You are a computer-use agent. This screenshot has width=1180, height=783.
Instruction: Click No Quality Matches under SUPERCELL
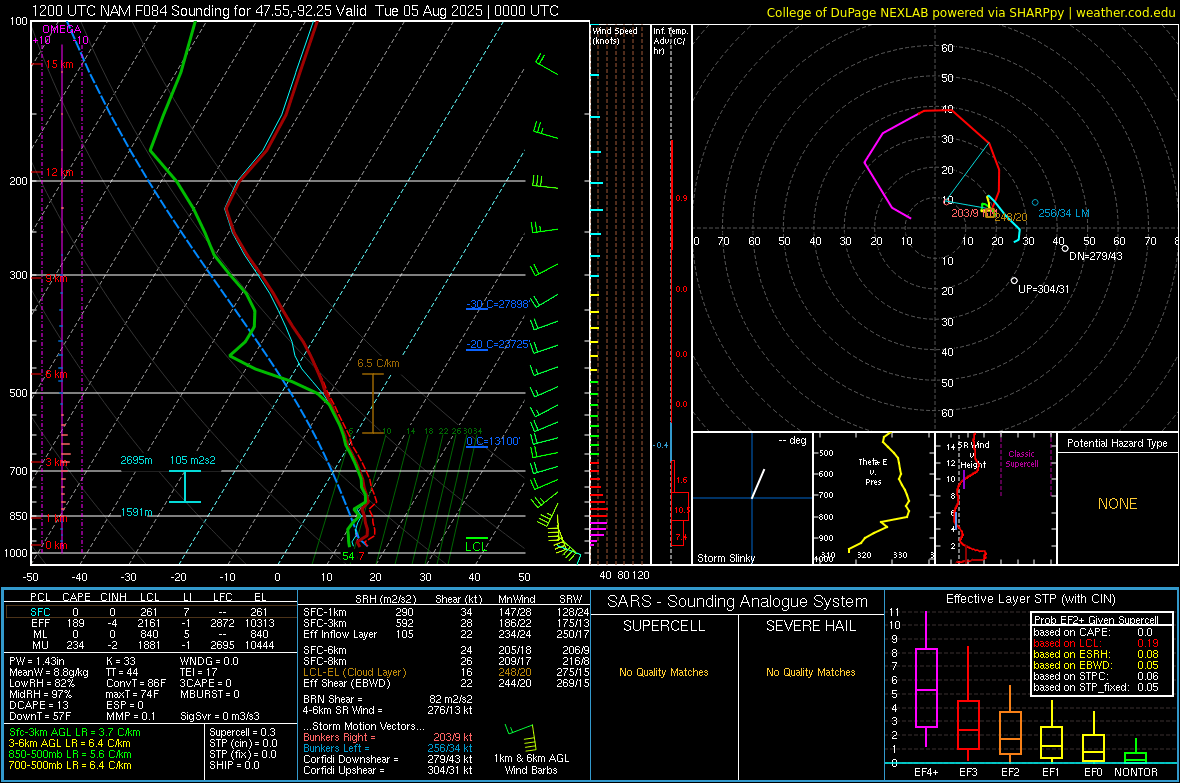click(x=664, y=672)
